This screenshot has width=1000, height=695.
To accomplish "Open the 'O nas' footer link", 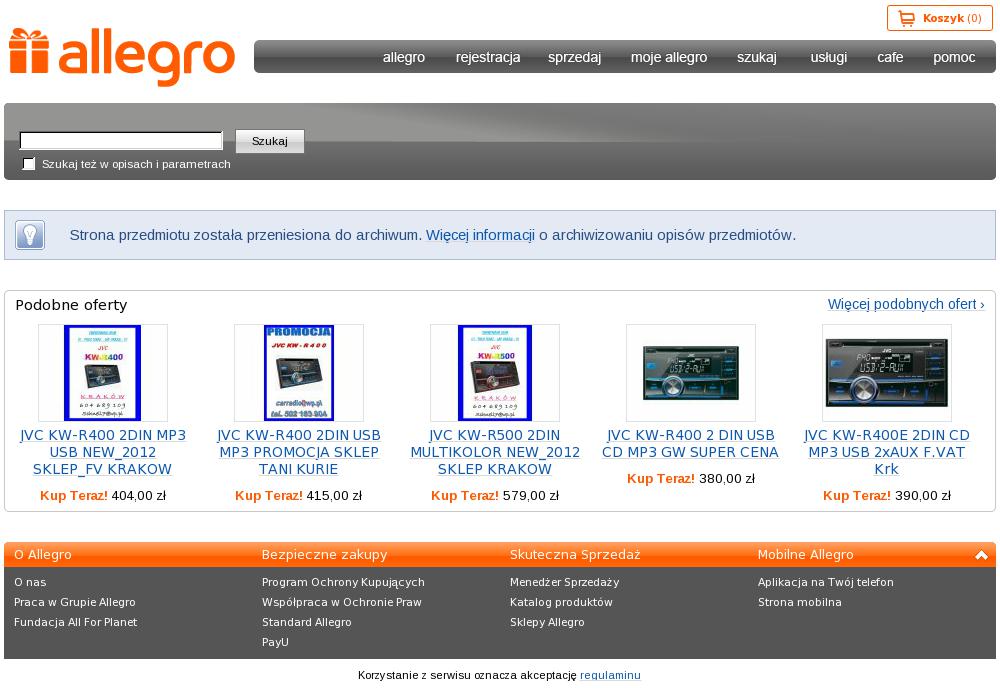I will click(x=30, y=582).
